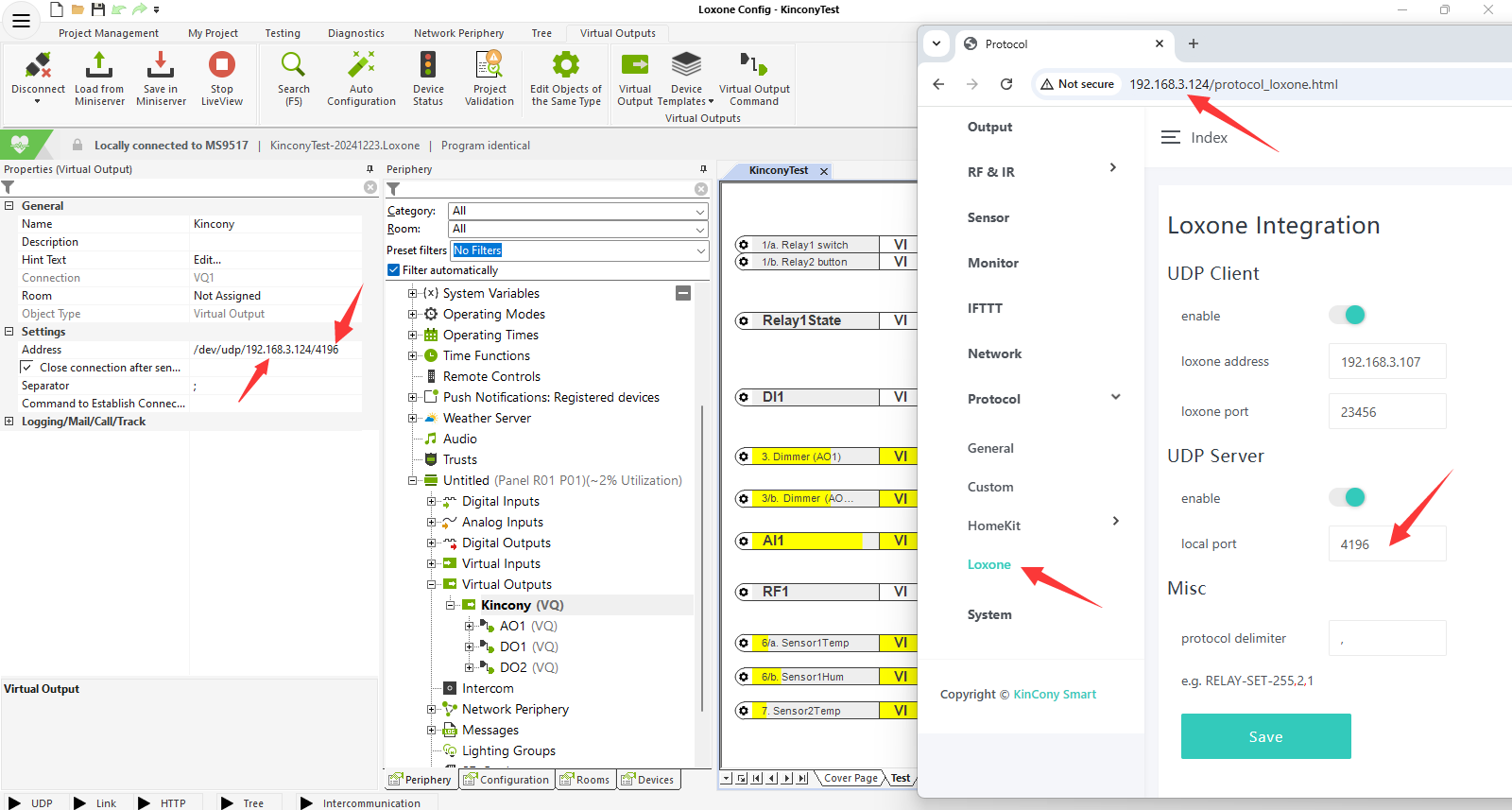Switch to the Network Periphery ribbon tab
This screenshot has width=1512, height=810.
pos(458,33)
